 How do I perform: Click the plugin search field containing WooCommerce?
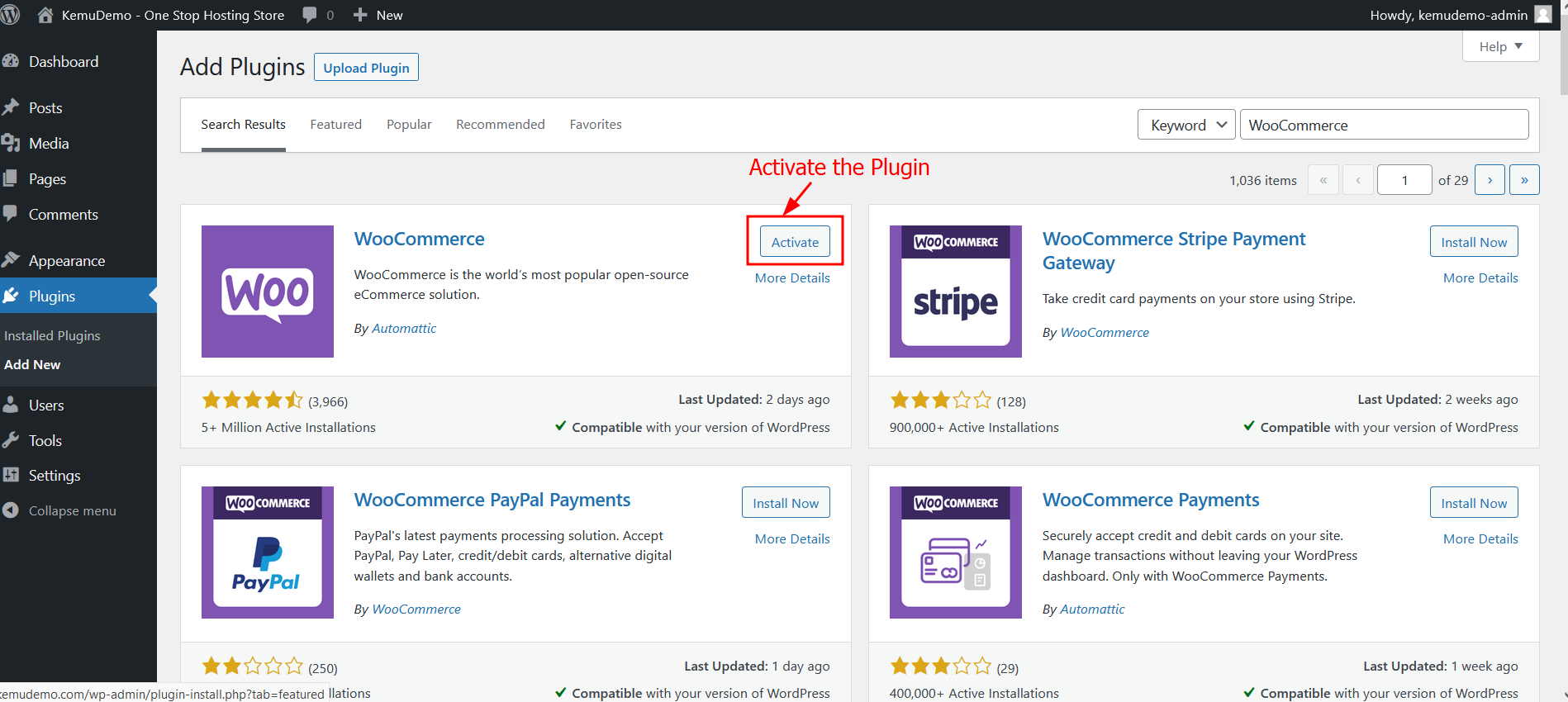(1384, 125)
